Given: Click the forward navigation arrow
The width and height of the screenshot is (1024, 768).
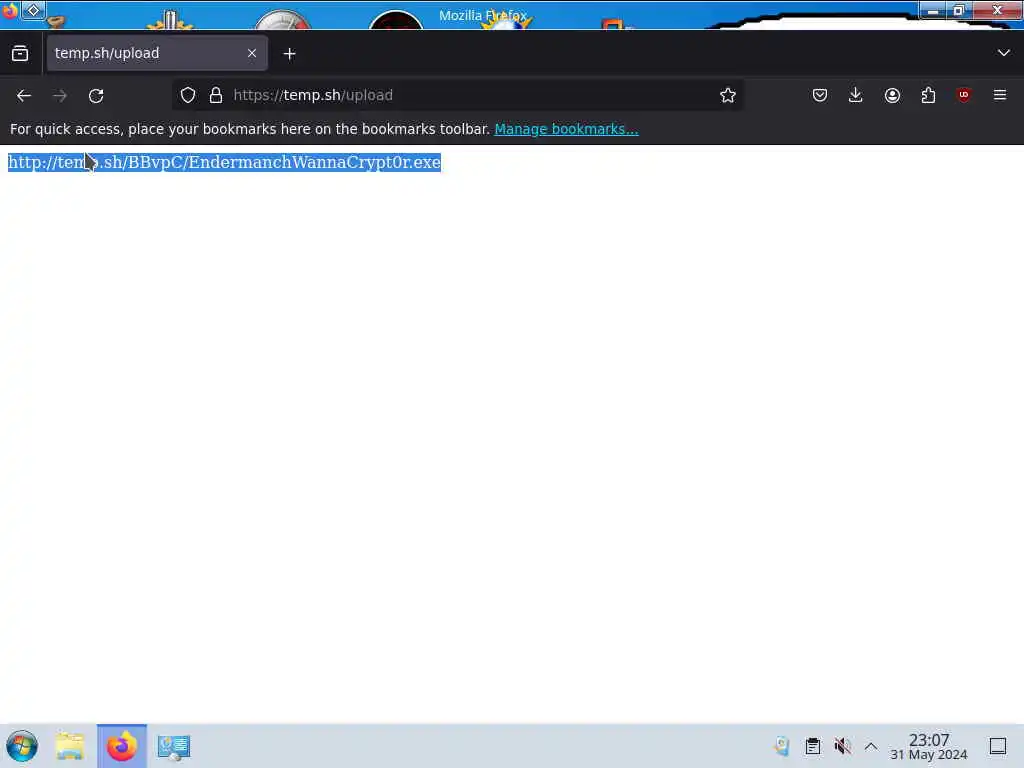Looking at the screenshot, I should (x=60, y=96).
